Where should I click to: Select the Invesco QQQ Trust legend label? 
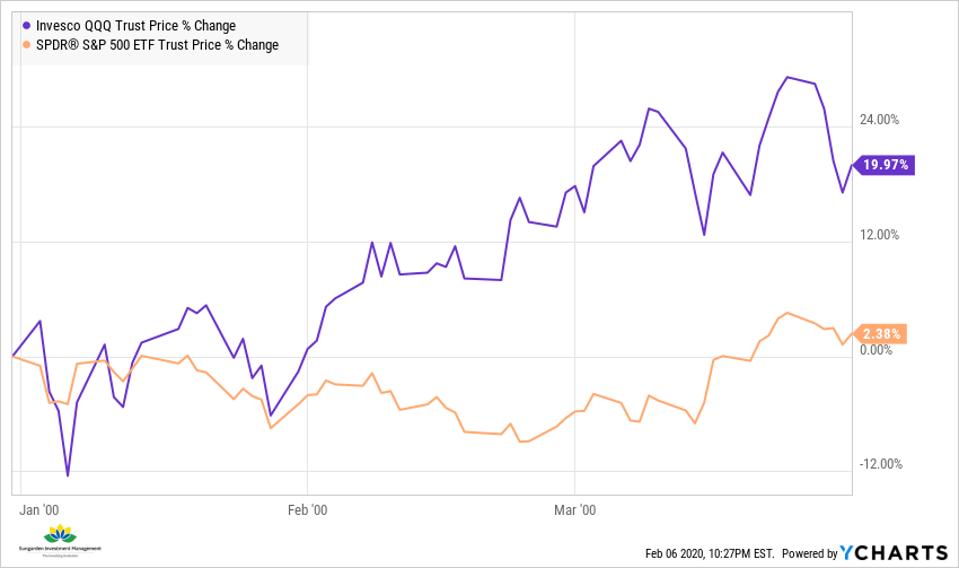point(134,26)
